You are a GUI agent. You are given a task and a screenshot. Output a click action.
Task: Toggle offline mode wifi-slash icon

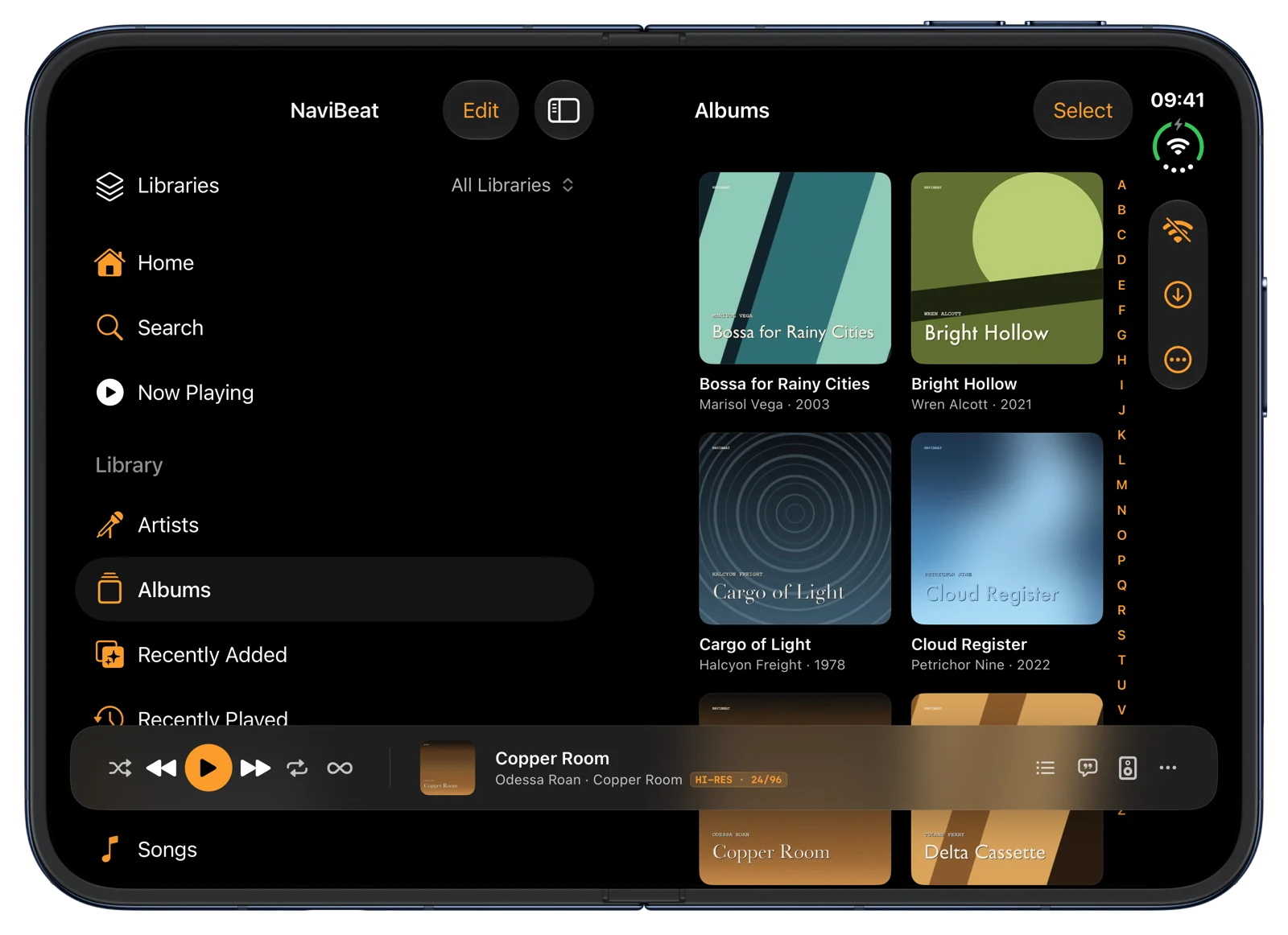(x=1178, y=231)
